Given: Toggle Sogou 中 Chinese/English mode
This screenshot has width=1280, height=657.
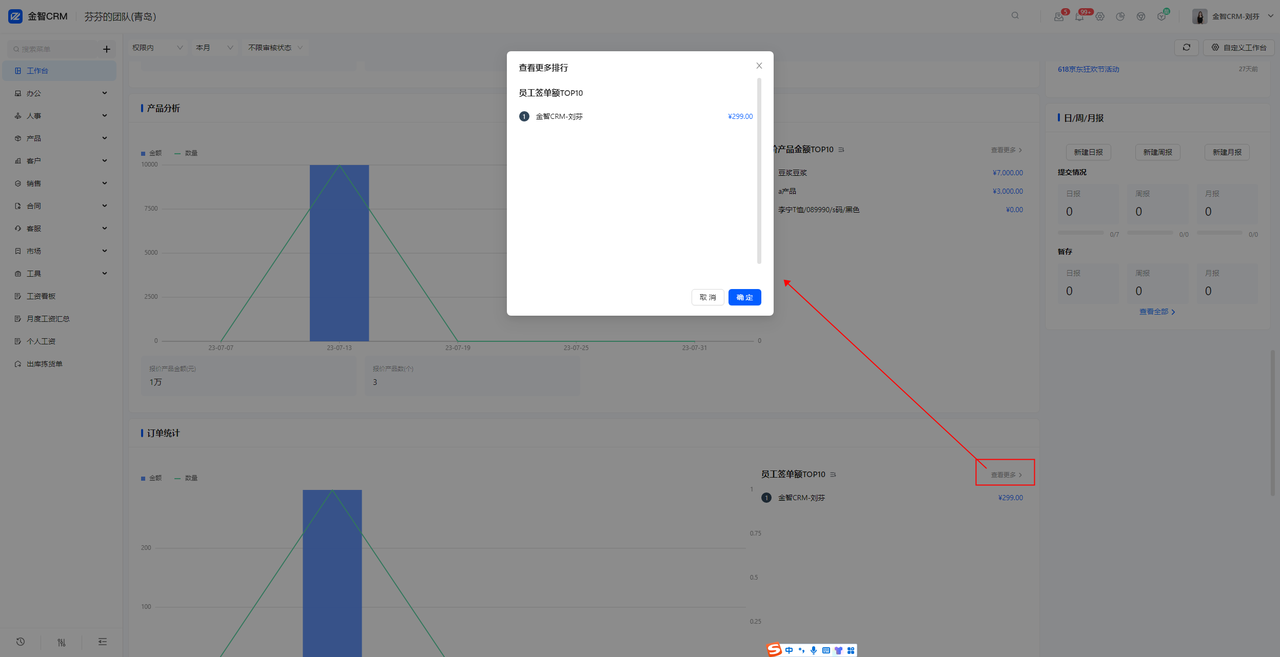Looking at the screenshot, I should click(x=790, y=650).
